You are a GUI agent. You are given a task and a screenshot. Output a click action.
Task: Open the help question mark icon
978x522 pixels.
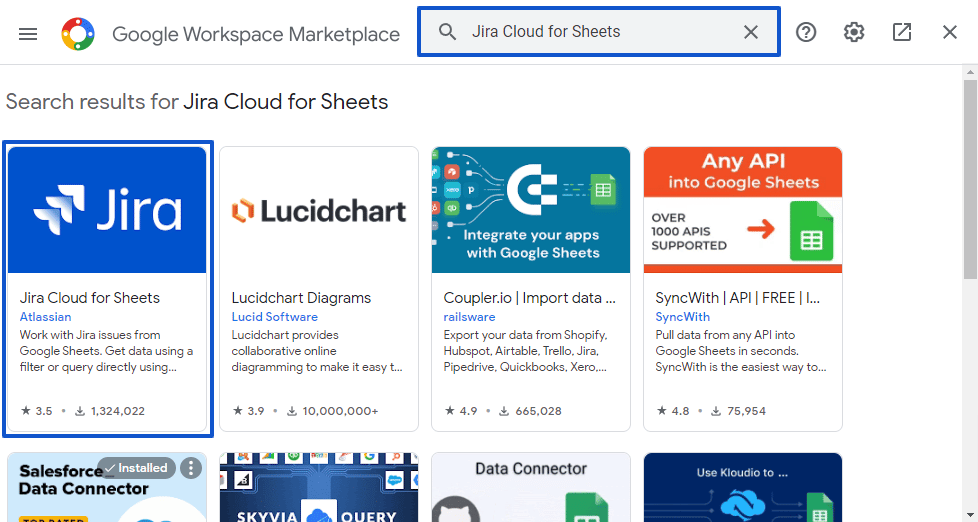click(x=806, y=32)
